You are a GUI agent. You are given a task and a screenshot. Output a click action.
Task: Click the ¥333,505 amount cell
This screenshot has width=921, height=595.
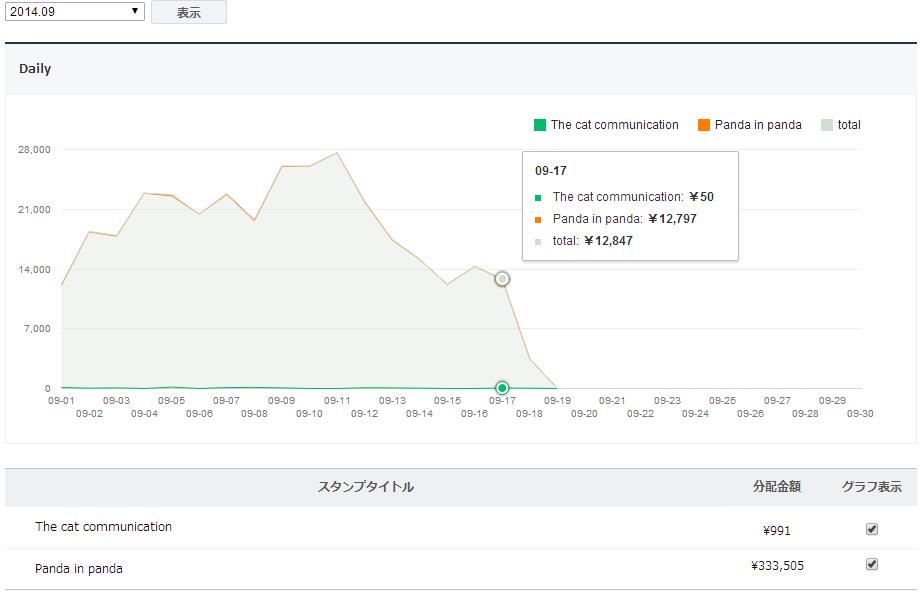pyautogui.click(x=777, y=566)
